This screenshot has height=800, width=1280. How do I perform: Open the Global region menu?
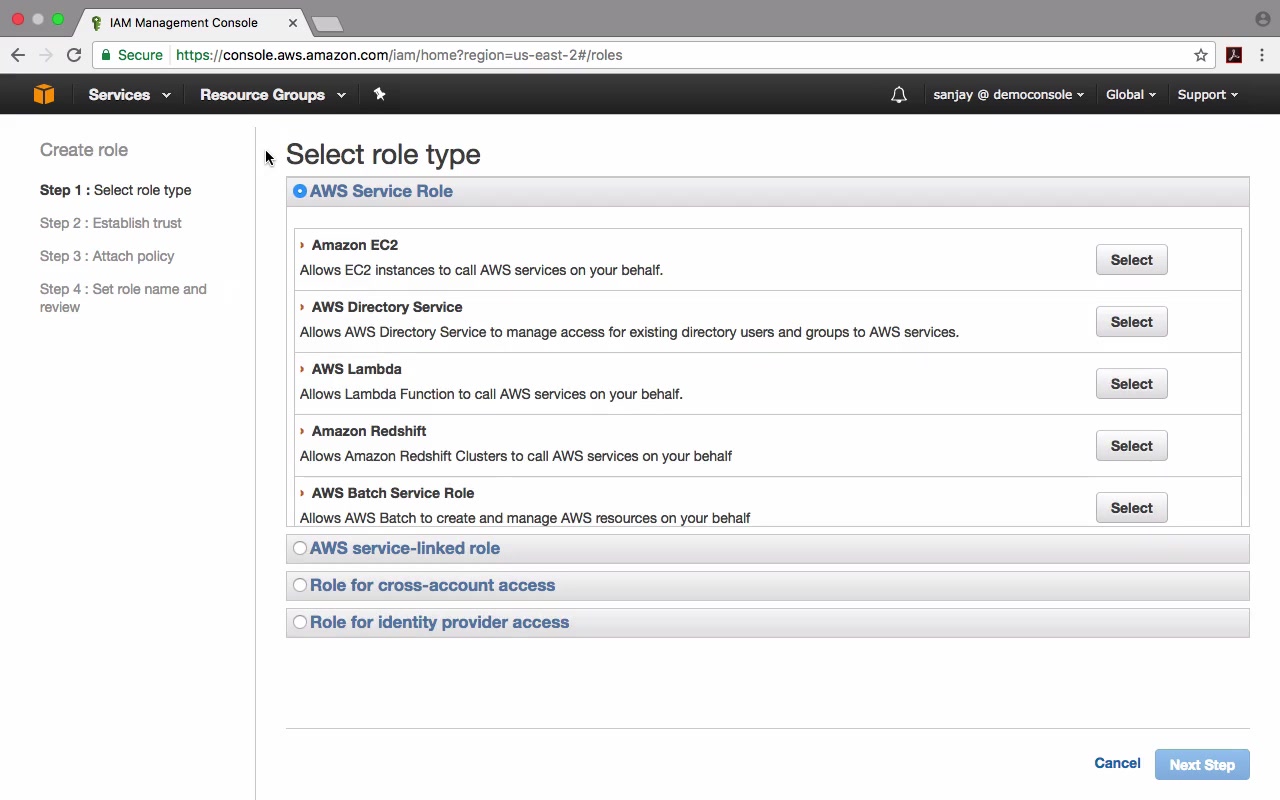(1130, 95)
